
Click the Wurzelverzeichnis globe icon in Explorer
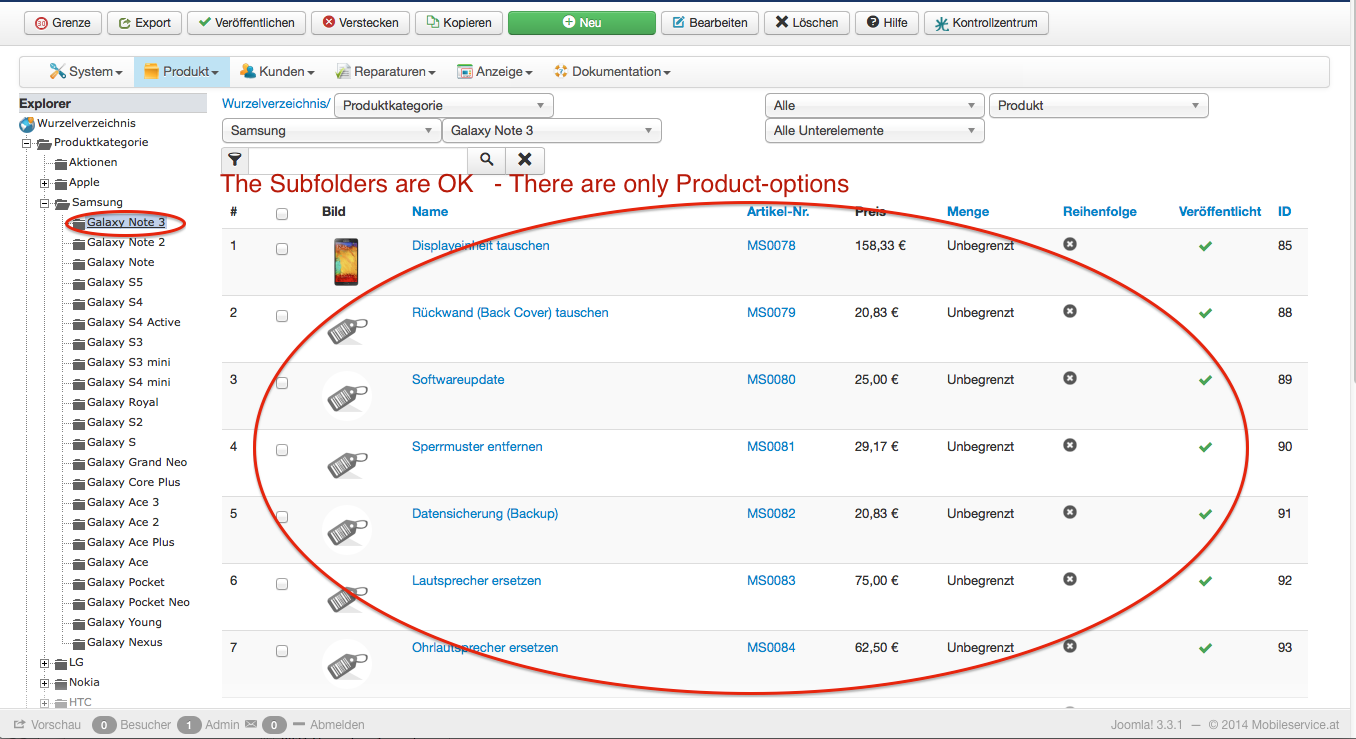[27, 124]
